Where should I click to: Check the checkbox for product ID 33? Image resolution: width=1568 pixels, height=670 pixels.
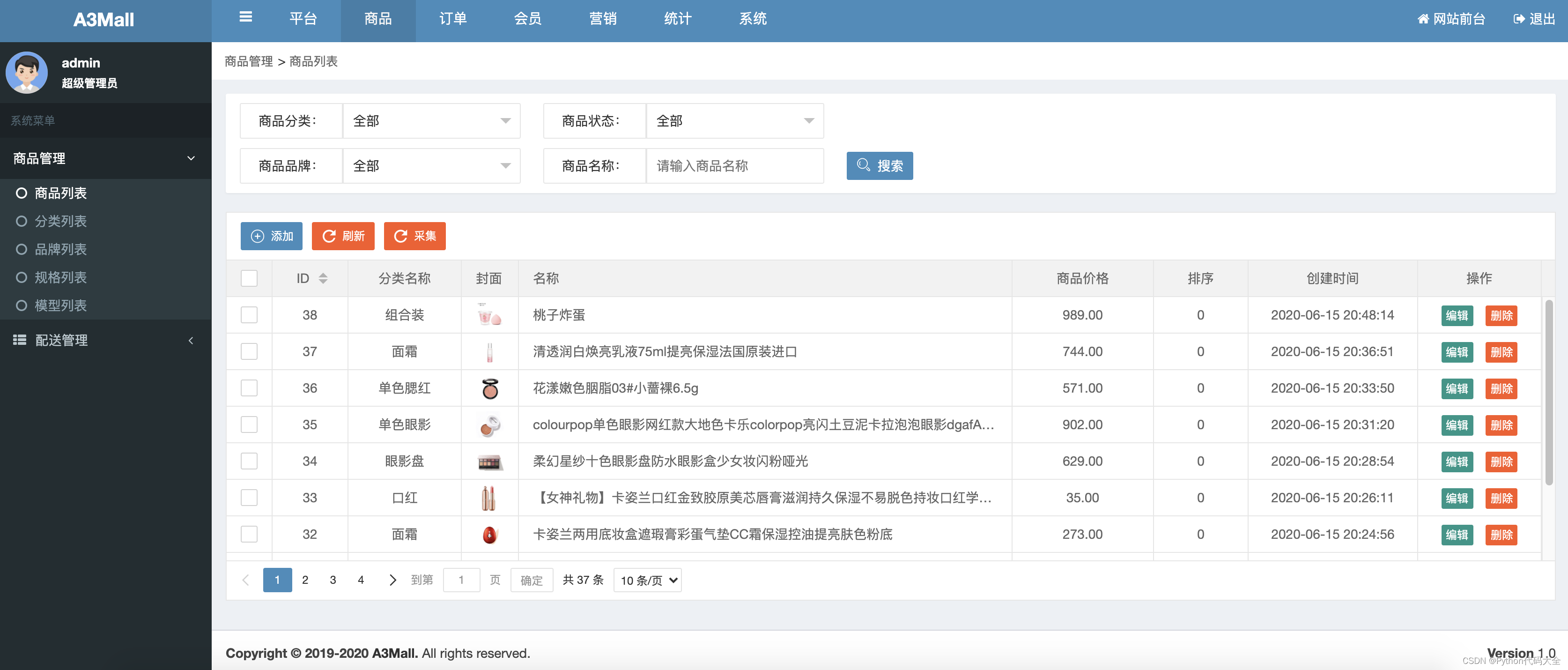click(x=249, y=498)
